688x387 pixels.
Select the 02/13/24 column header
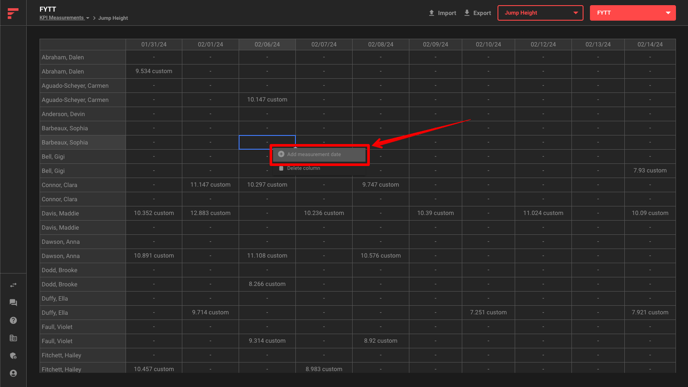pos(598,44)
